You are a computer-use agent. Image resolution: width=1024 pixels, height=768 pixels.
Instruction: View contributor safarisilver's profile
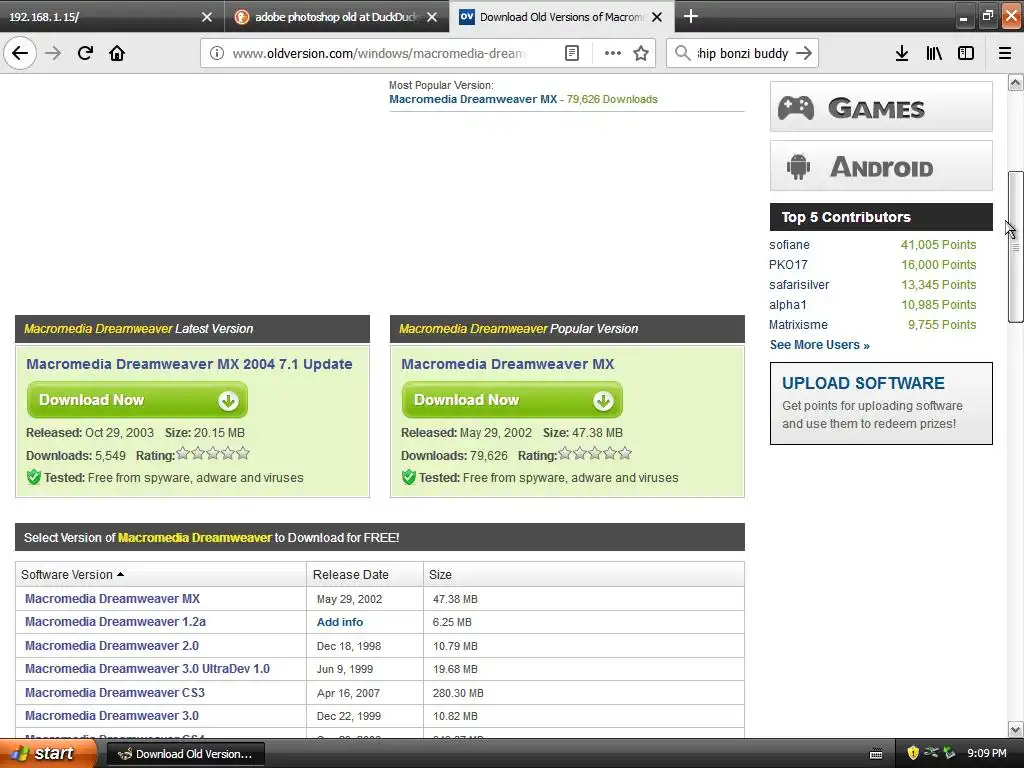799,285
